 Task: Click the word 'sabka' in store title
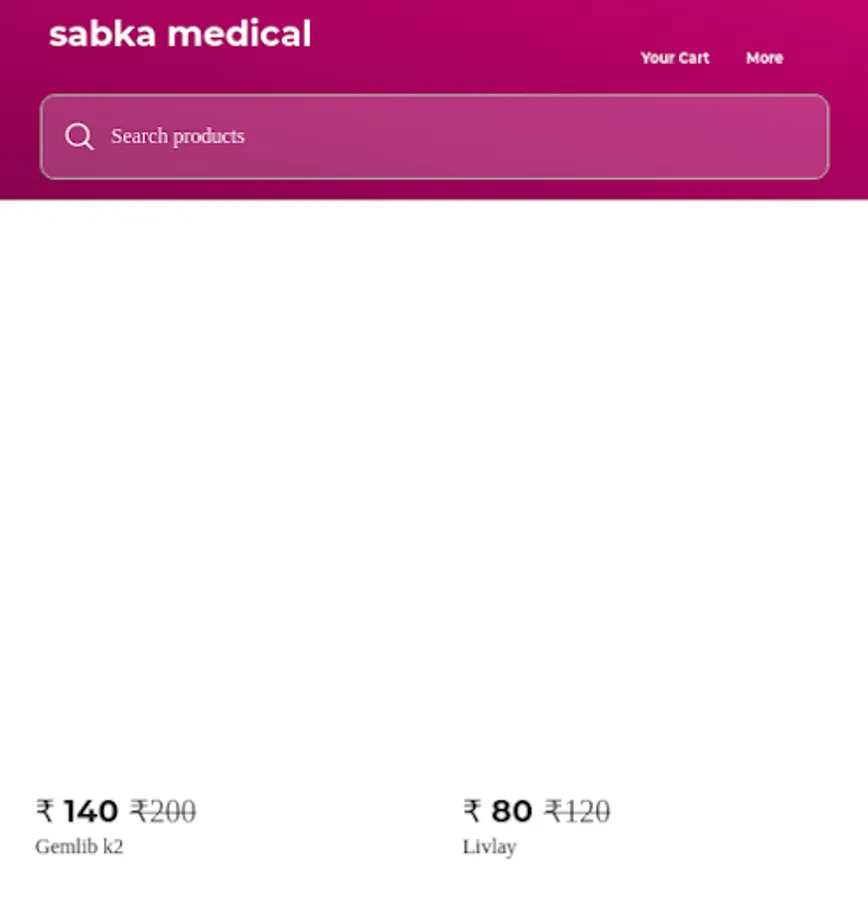click(x=103, y=34)
